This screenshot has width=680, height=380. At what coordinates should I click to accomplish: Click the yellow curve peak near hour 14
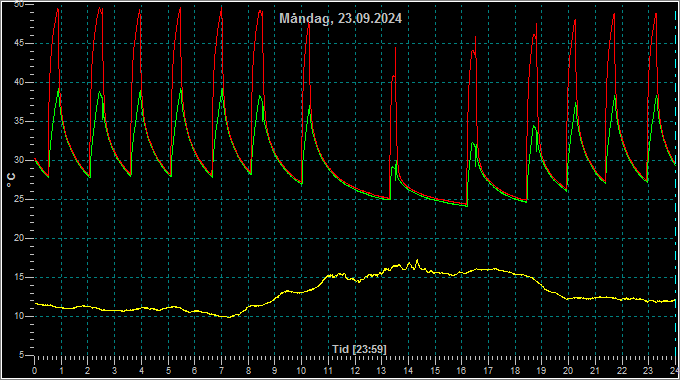(417, 260)
